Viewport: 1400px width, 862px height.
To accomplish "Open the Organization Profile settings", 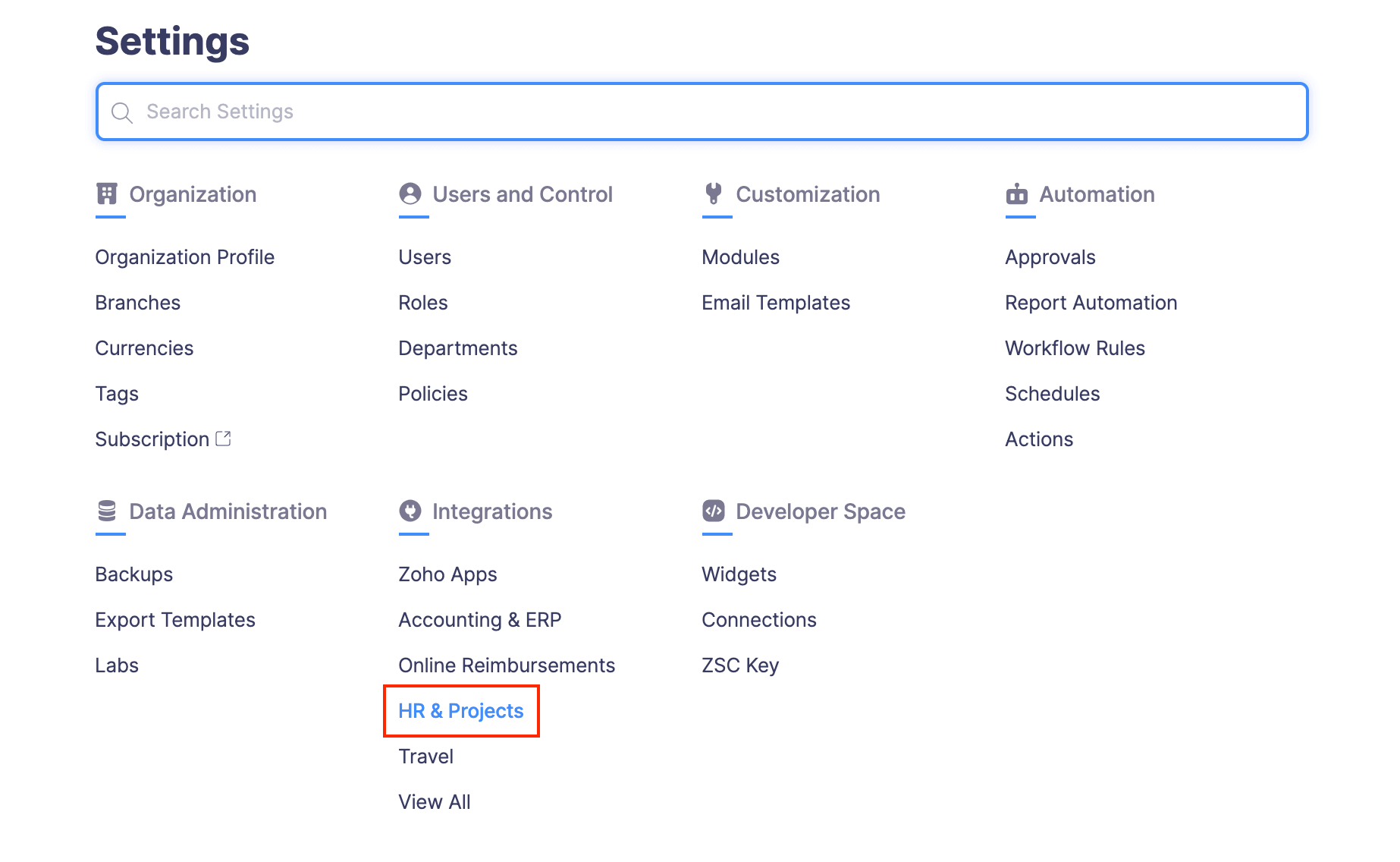I will 184,256.
